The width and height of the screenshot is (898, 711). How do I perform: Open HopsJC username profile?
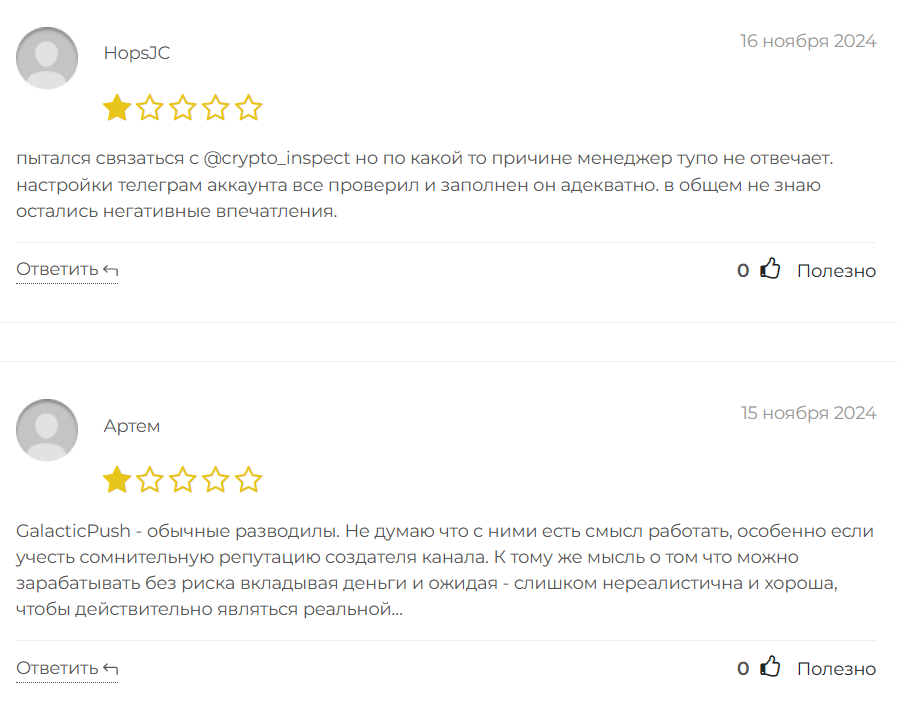[x=137, y=54]
